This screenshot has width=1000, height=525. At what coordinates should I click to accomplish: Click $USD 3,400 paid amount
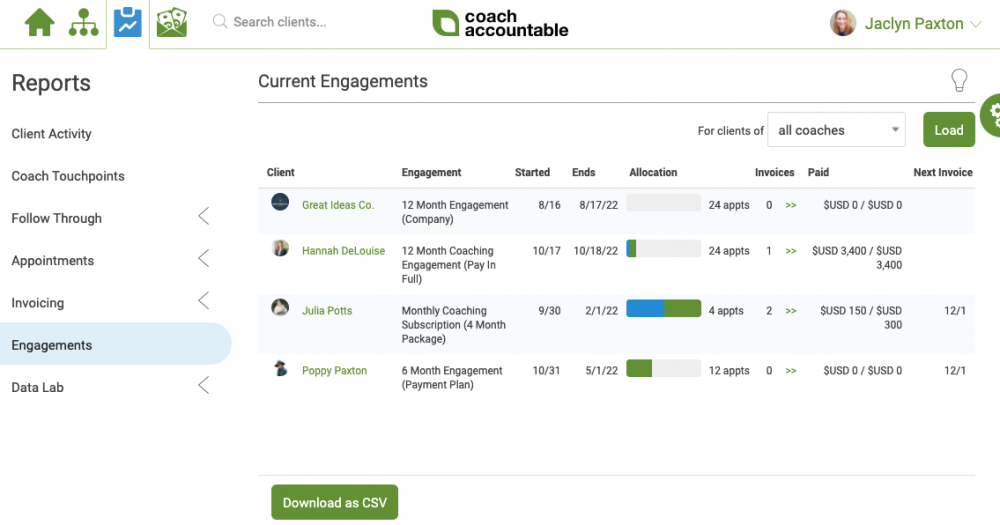tap(857, 258)
